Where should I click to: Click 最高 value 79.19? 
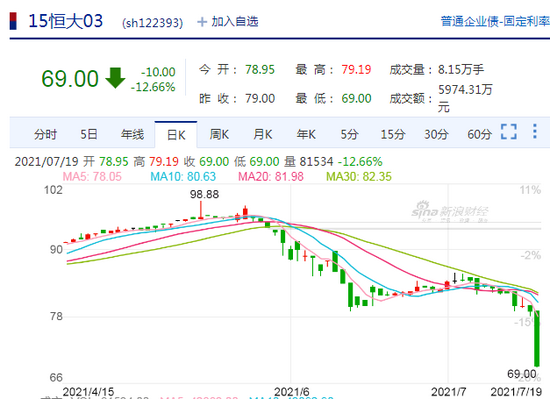click(356, 69)
